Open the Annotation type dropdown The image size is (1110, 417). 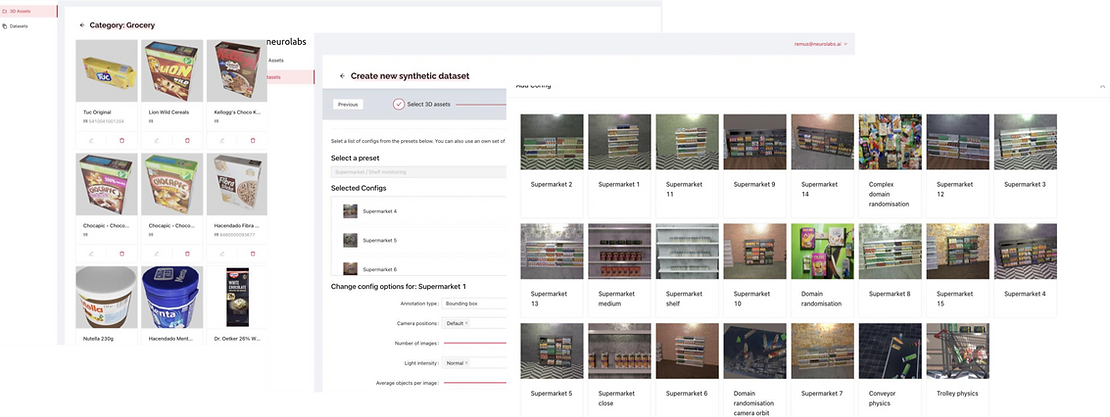click(474, 303)
